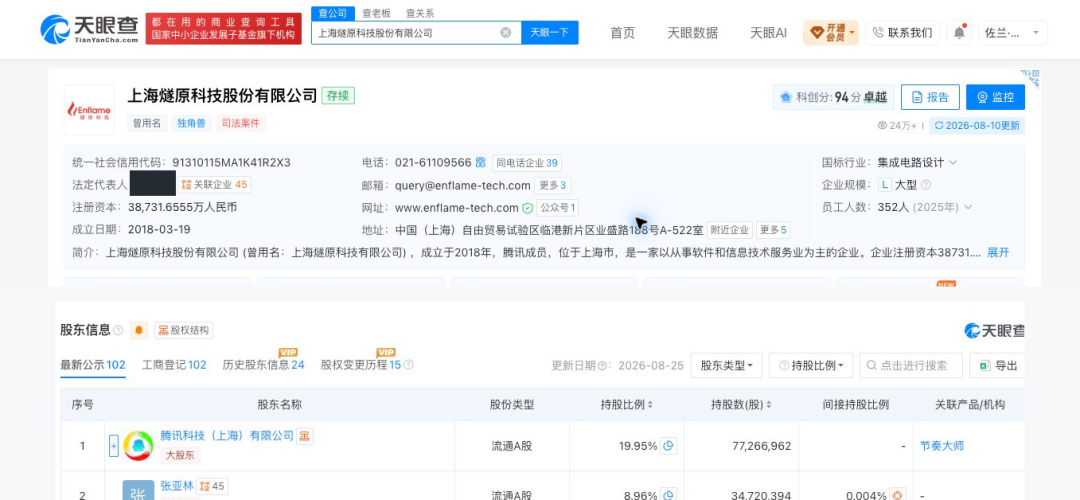Click the orange shareholder alert bell icon
Image resolution: width=1080 pixels, height=500 pixels.
(x=139, y=330)
